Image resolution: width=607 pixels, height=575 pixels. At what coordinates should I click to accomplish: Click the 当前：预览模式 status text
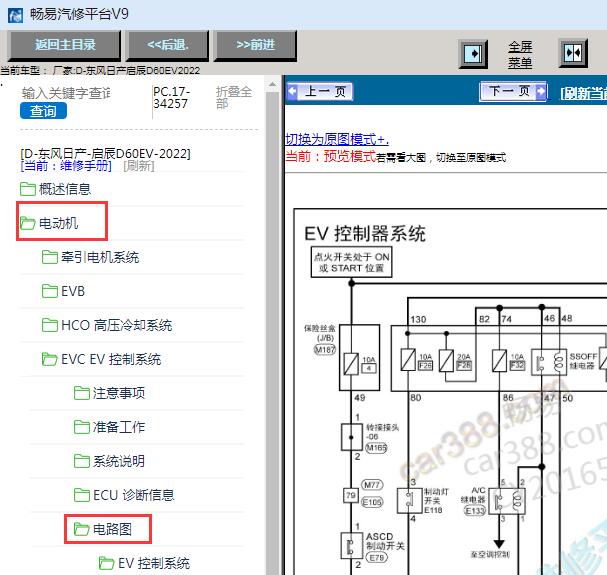tap(331, 156)
